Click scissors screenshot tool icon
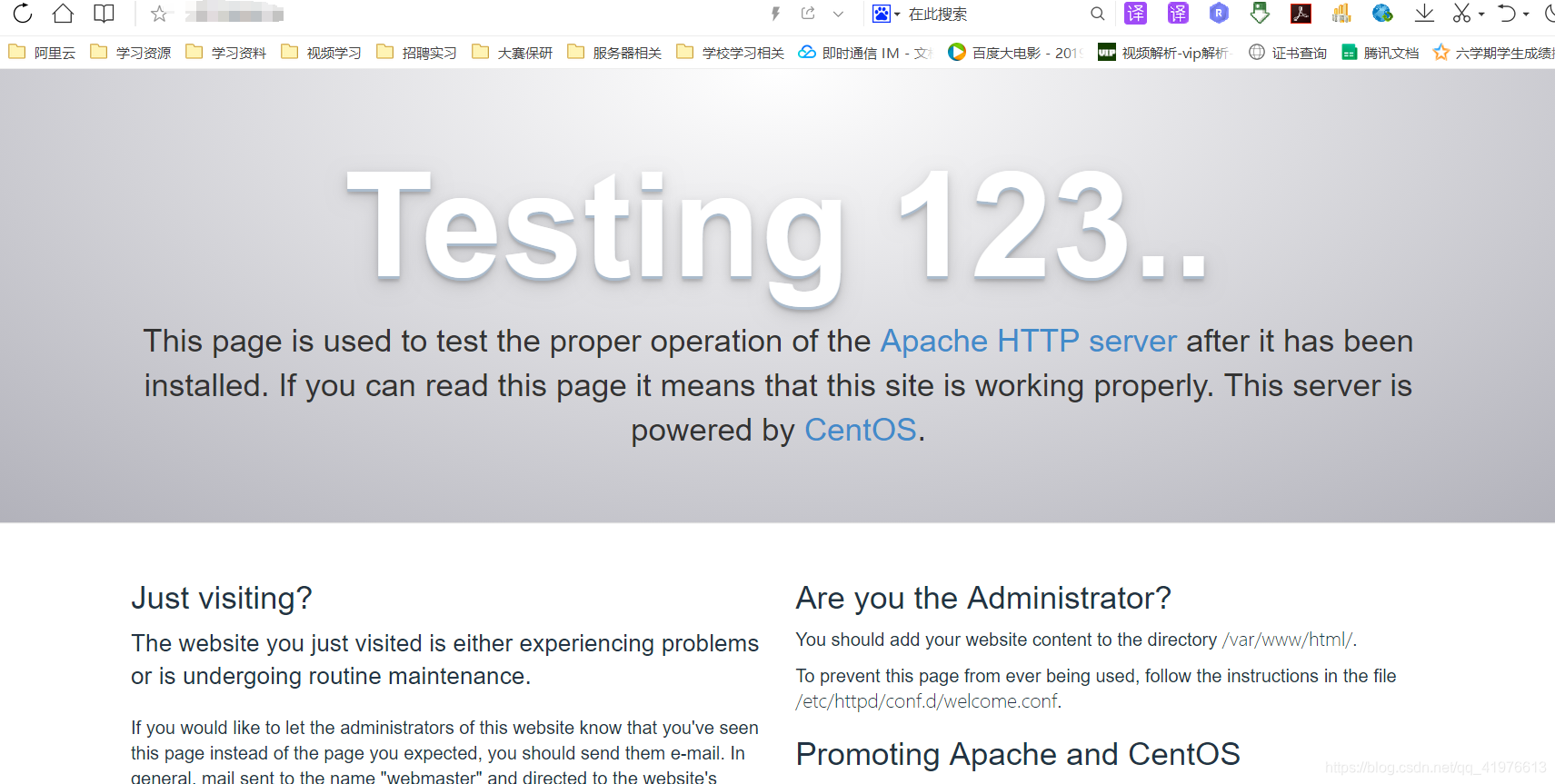 1461,14
